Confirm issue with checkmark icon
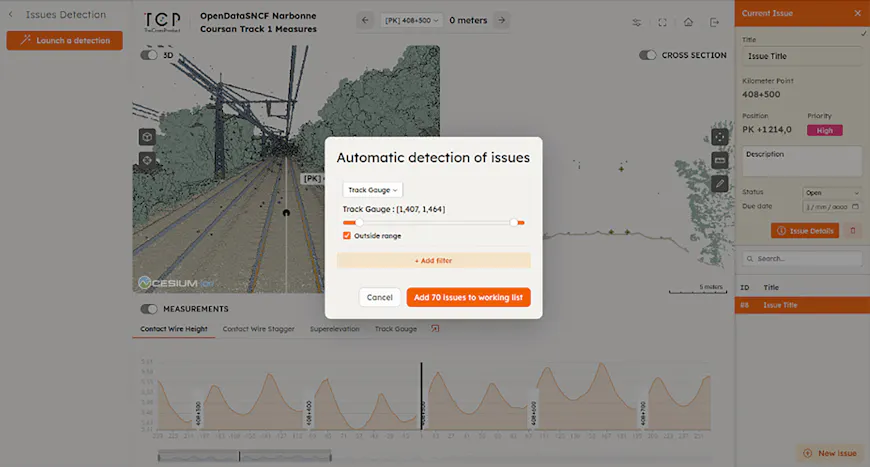This screenshot has height=467, width=870. [863, 34]
